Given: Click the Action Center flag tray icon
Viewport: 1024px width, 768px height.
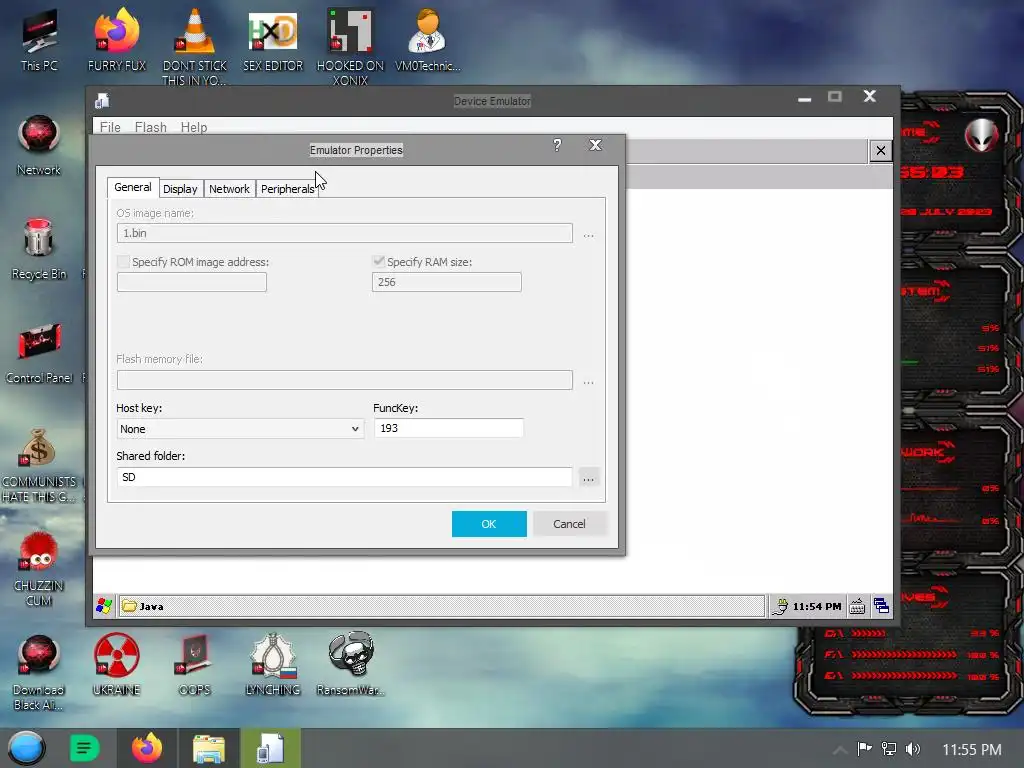Looking at the screenshot, I should coord(865,748).
